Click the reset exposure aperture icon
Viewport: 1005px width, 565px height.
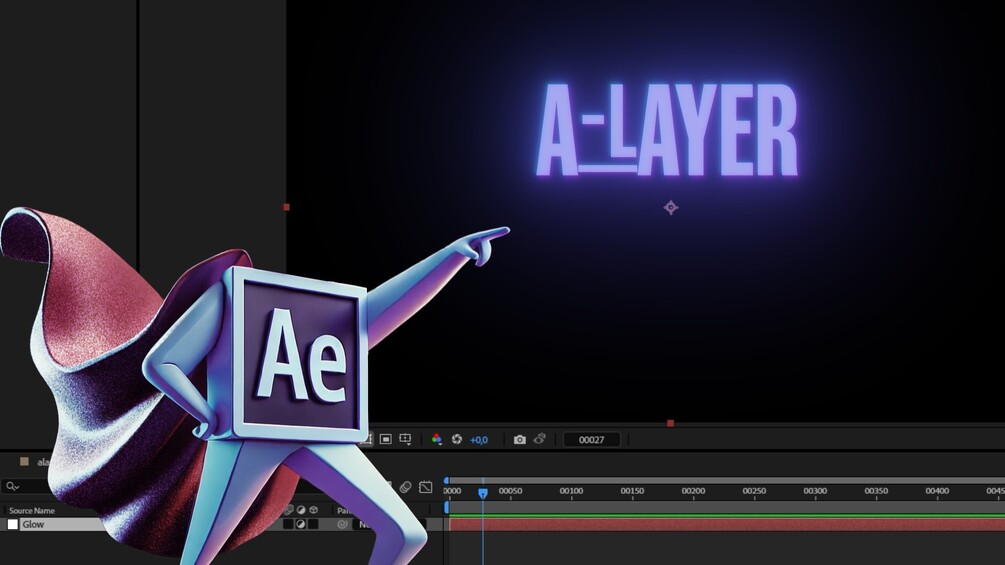coord(456,439)
